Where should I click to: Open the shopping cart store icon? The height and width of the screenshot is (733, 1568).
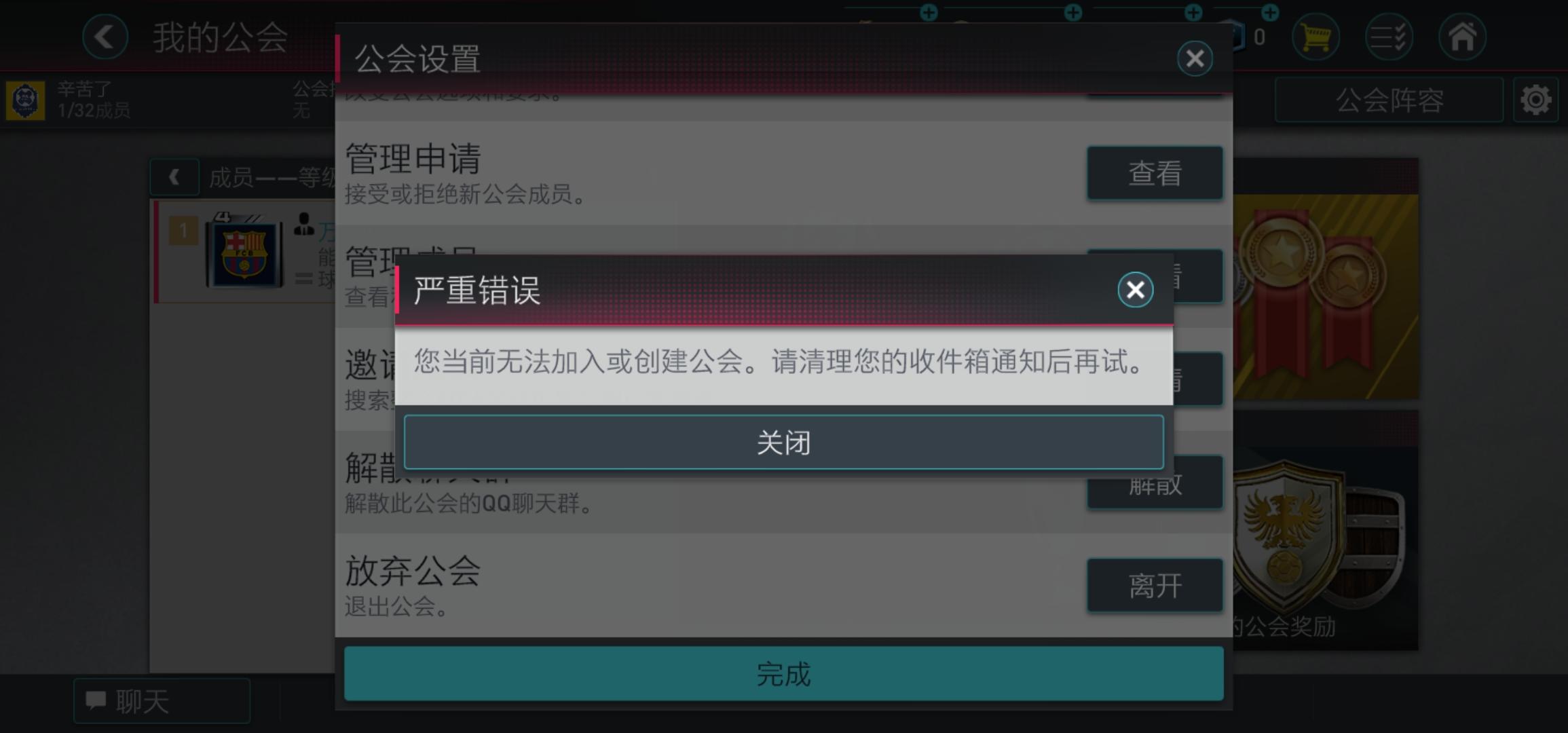[1315, 37]
